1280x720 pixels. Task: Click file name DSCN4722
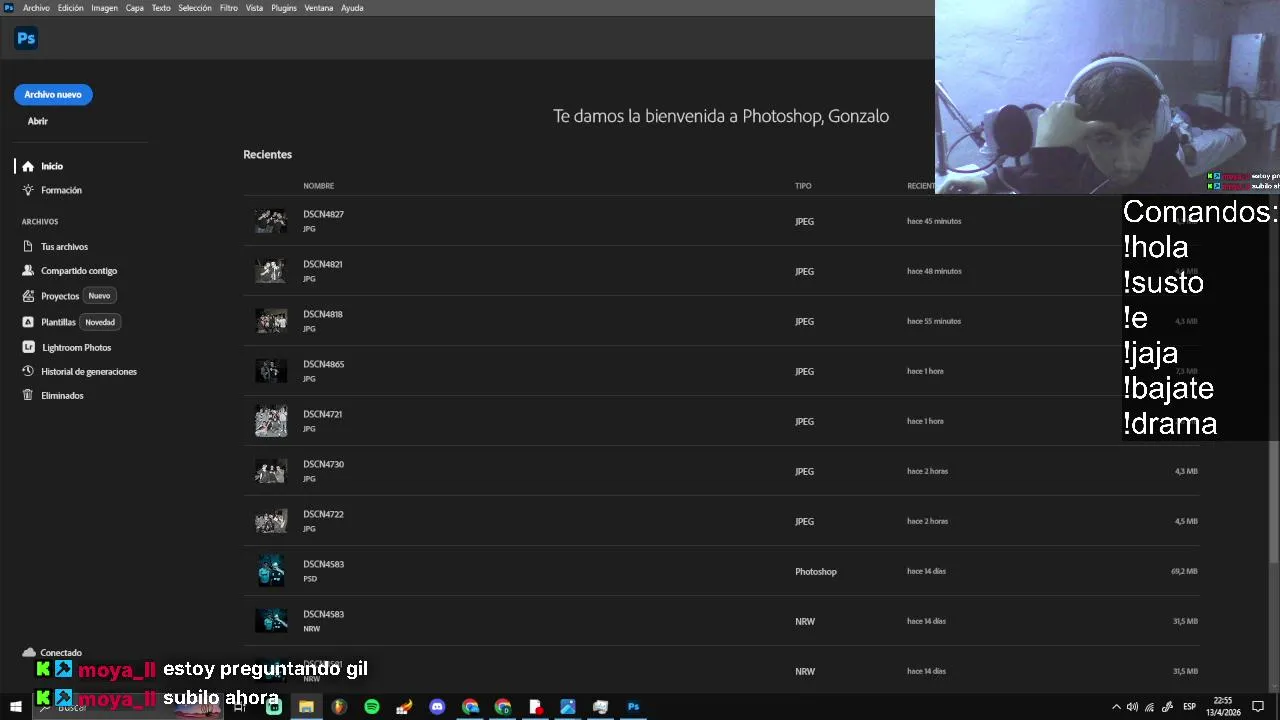pos(323,514)
